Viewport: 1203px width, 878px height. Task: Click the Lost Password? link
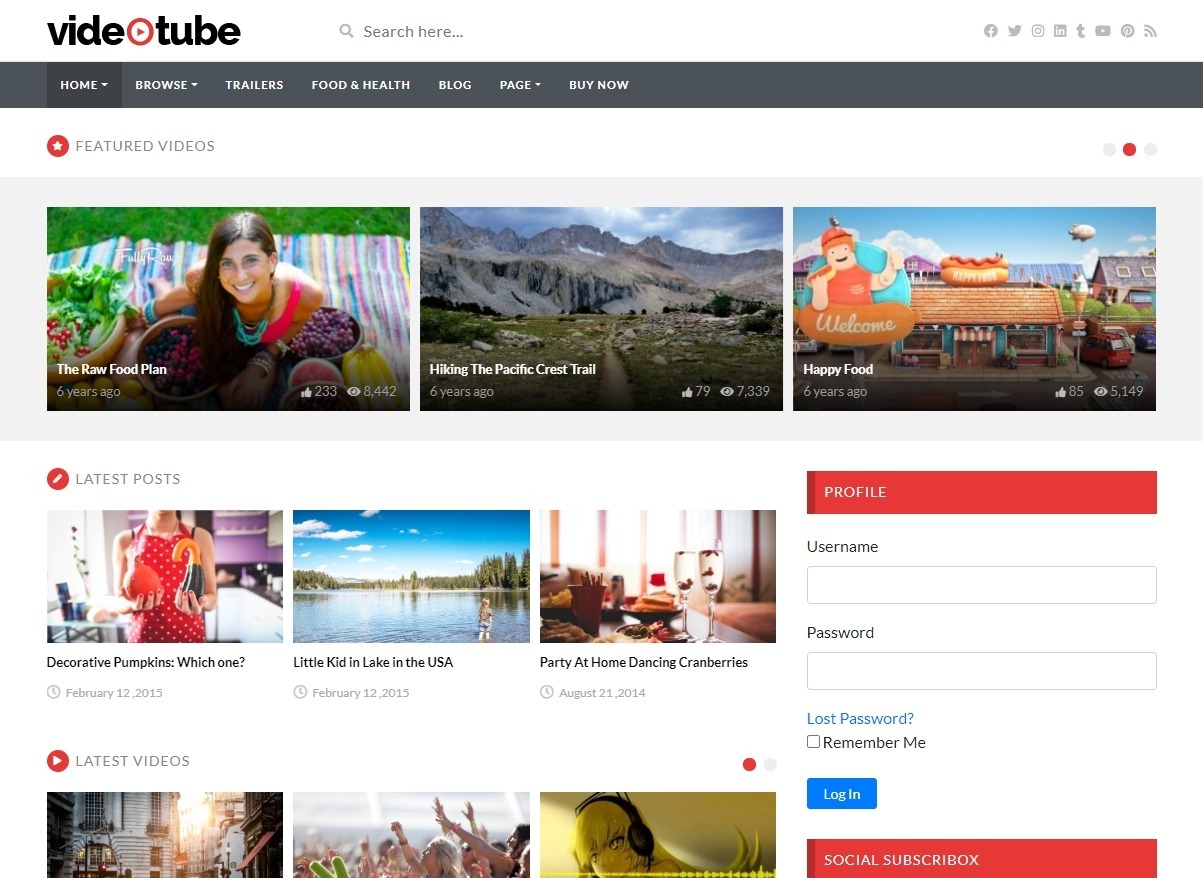[860, 718]
